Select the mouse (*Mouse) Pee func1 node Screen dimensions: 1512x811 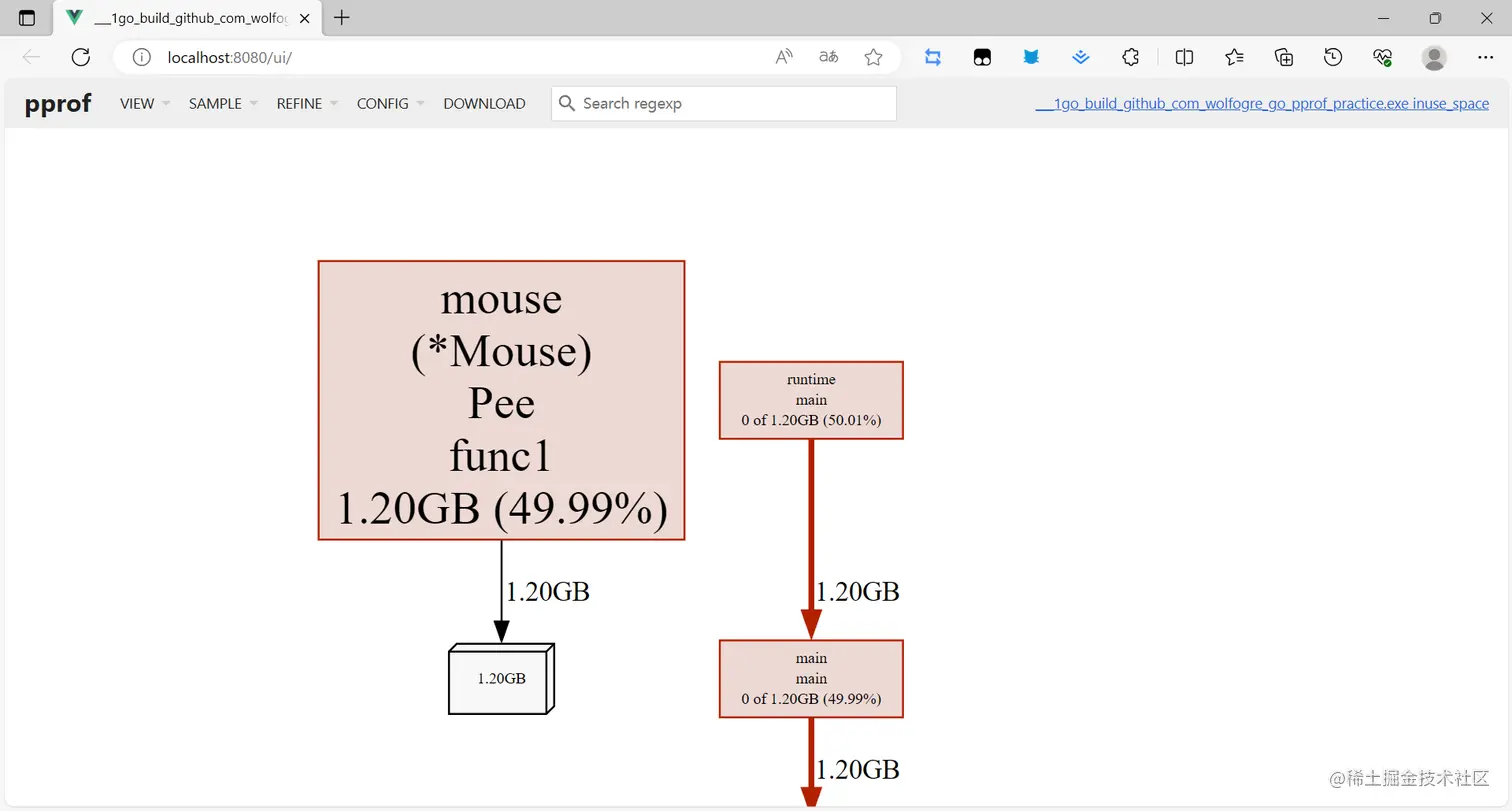coord(501,400)
